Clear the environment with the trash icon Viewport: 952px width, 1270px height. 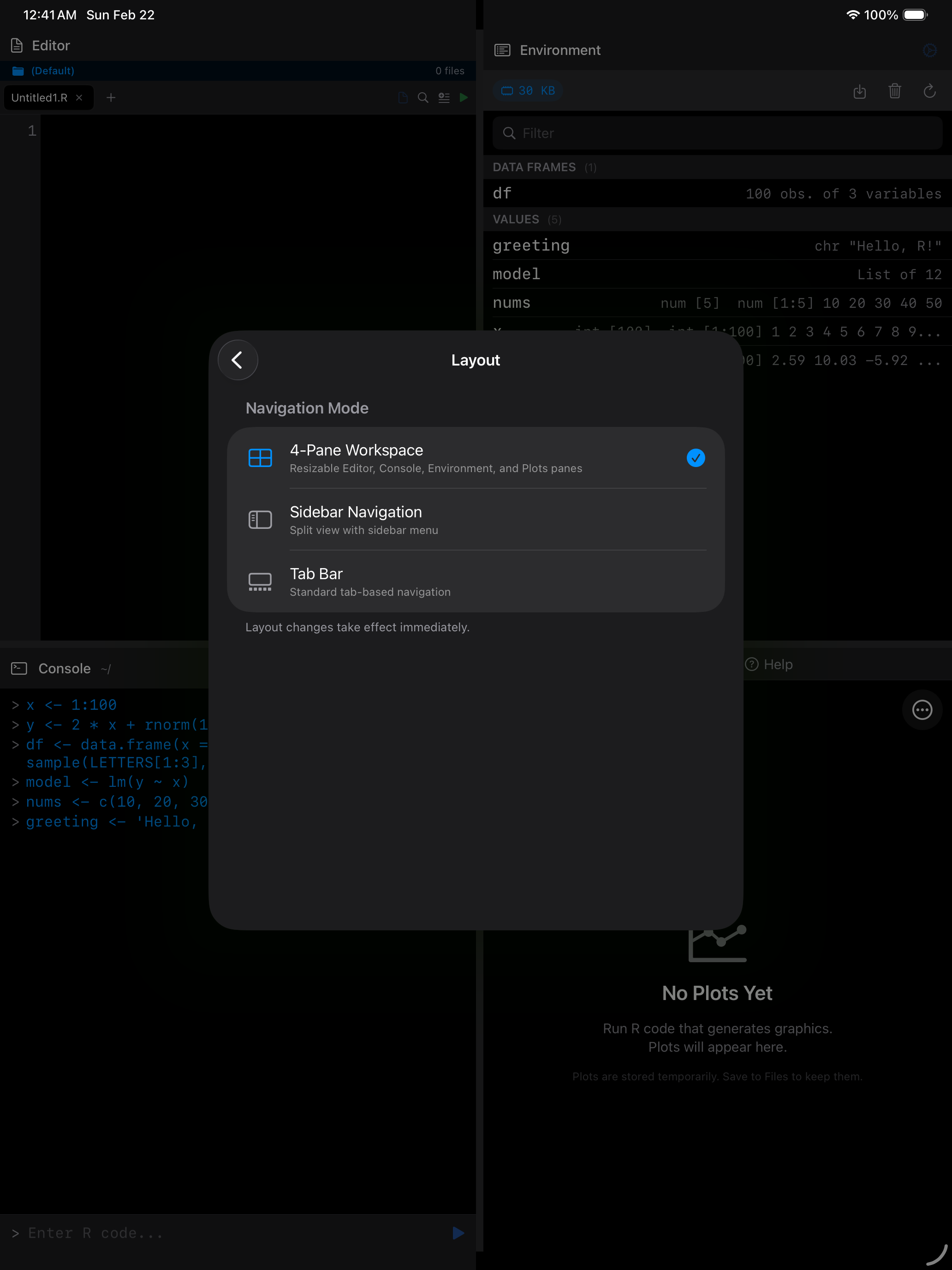[x=895, y=91]
